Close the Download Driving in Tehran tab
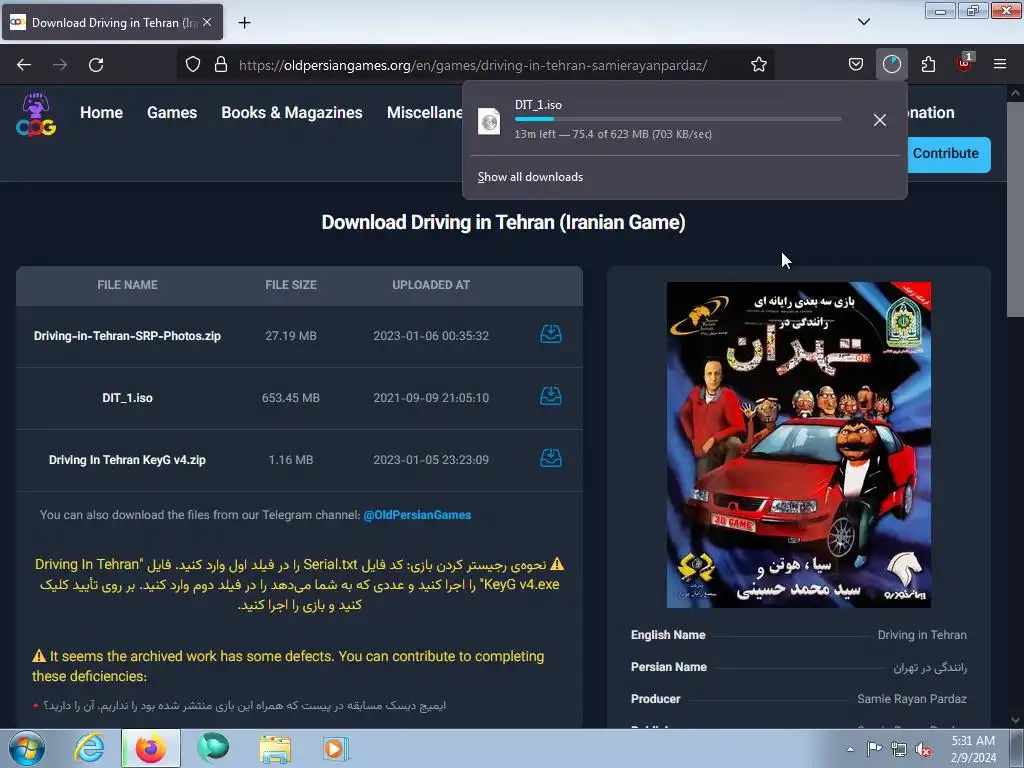This screenshot has height=768, width=1024. 207,22
